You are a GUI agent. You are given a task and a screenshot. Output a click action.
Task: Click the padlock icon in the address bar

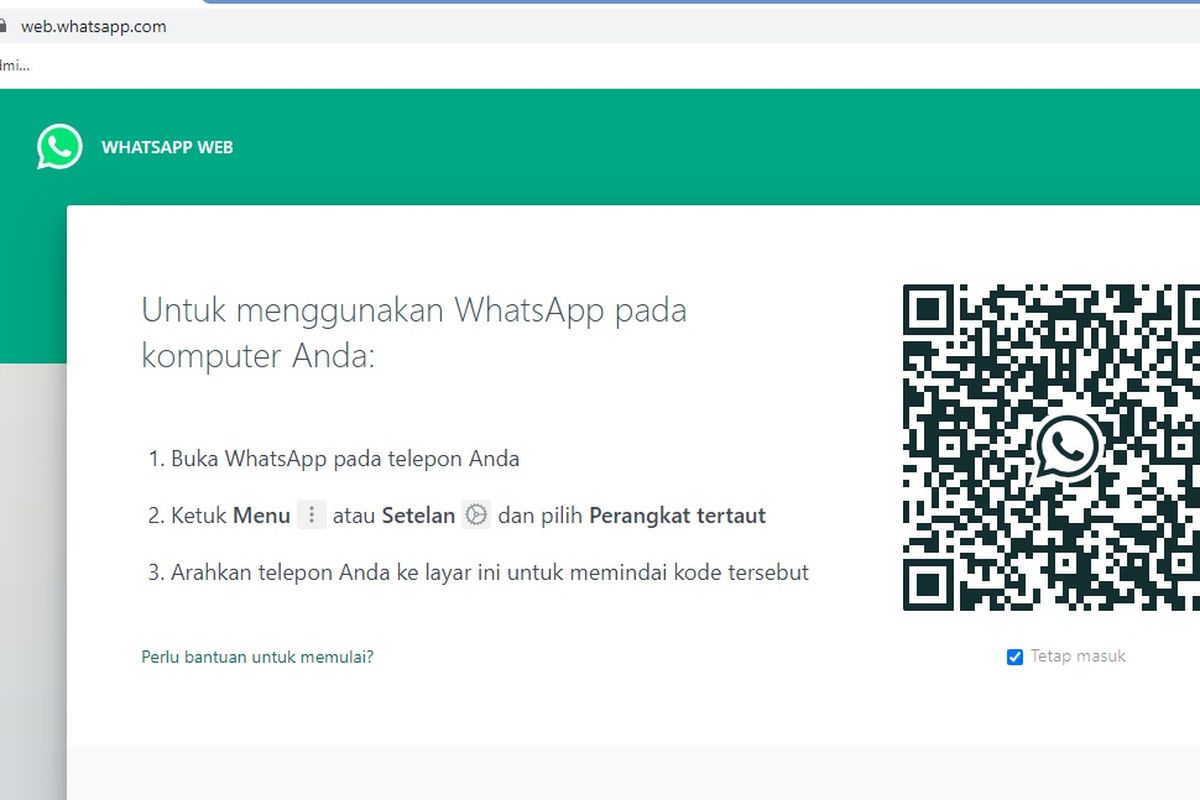[x=2, y=27]
